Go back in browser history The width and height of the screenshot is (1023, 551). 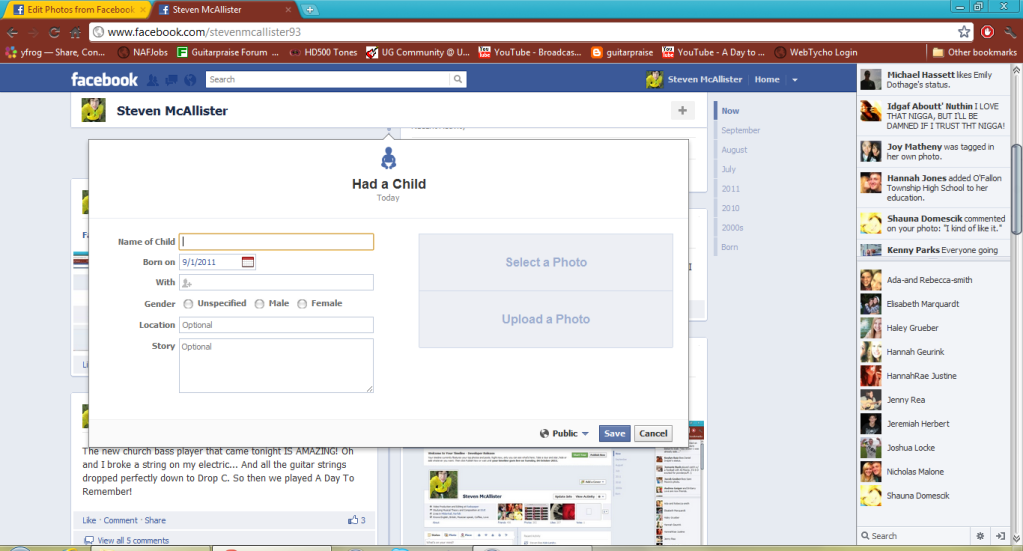click(x=12, y=32)
